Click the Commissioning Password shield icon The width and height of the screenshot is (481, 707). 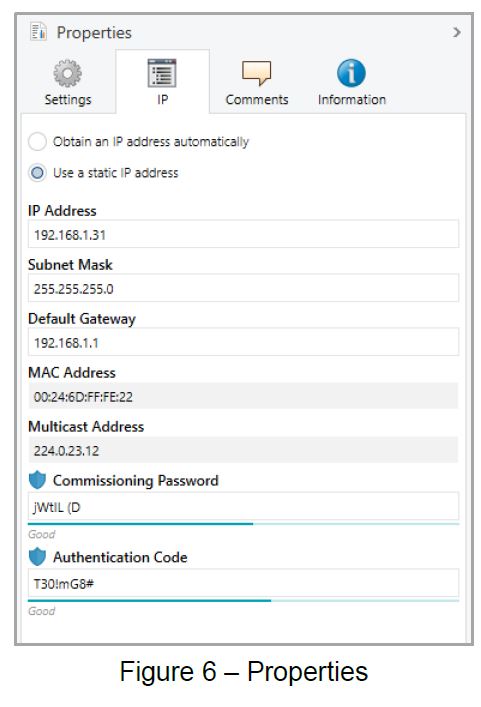[37, 480]
